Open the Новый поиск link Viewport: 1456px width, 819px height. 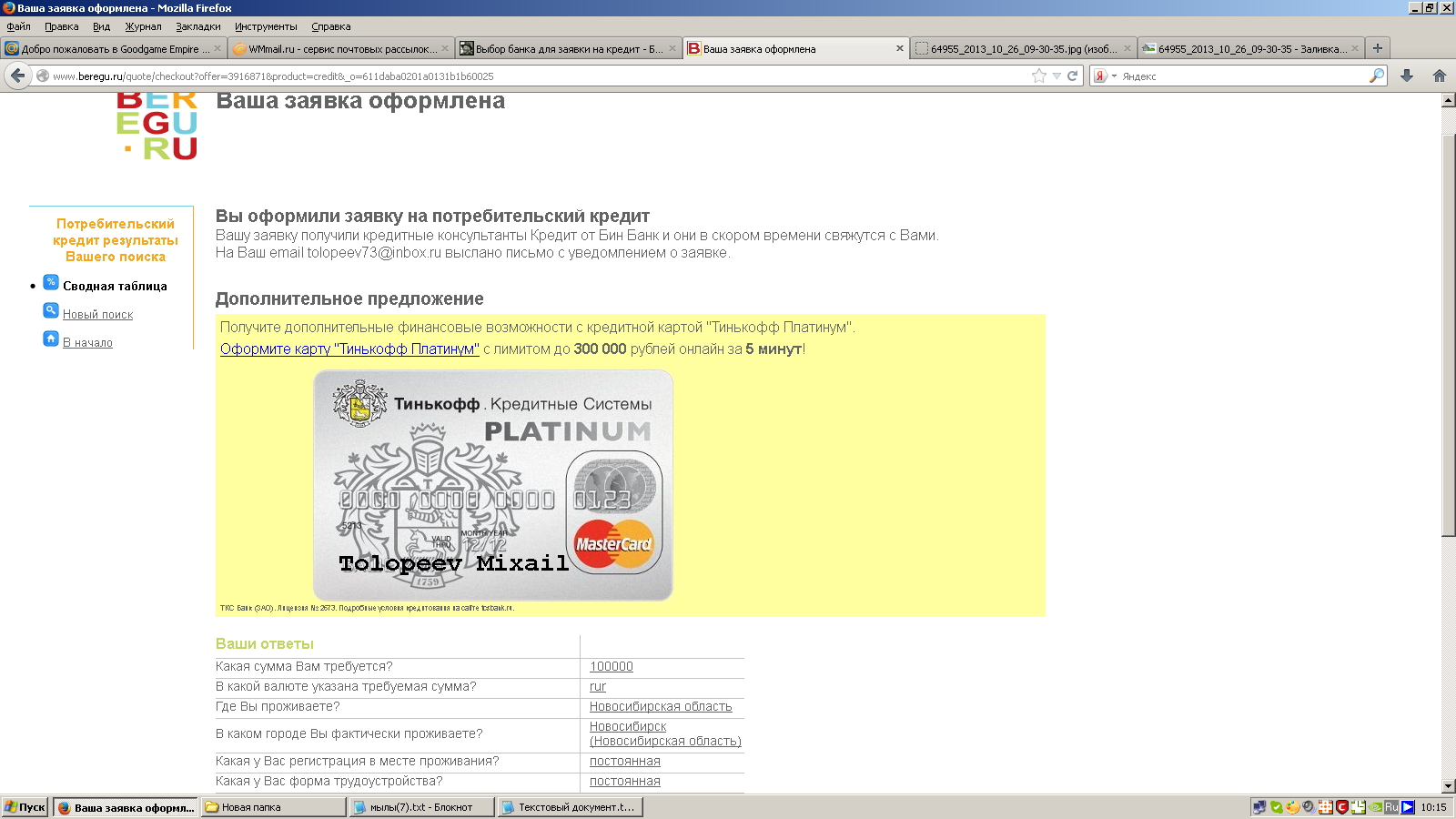[97, 315]
